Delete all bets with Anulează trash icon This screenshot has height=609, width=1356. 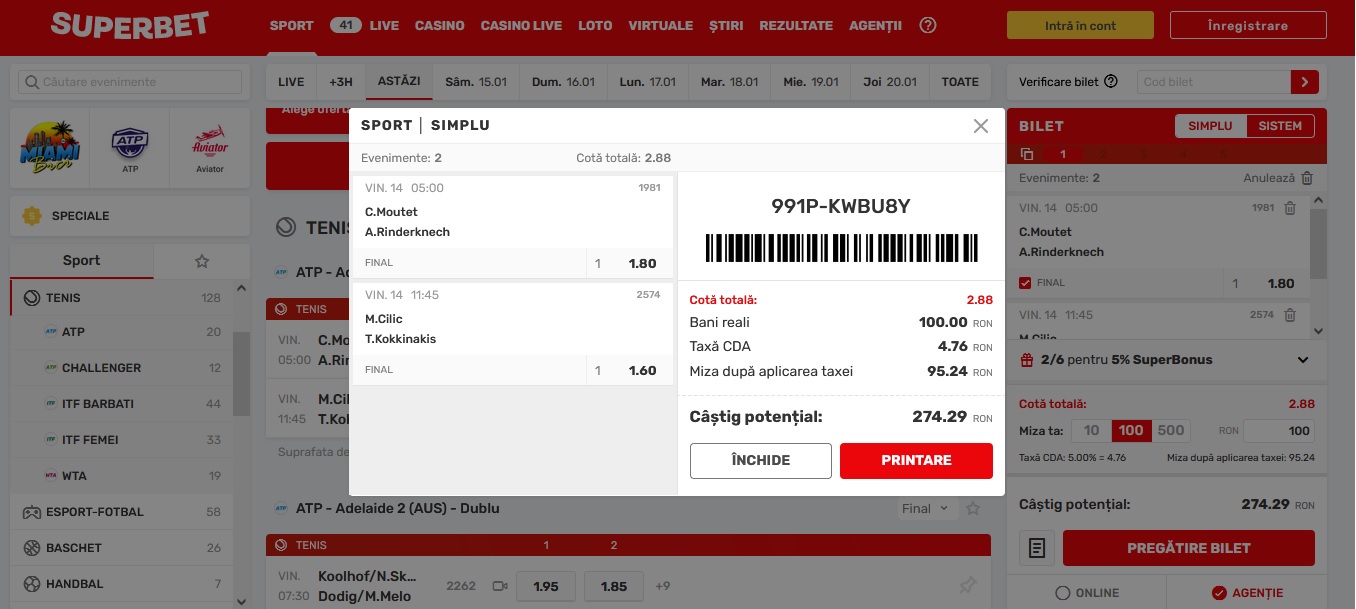point(1307,178)
